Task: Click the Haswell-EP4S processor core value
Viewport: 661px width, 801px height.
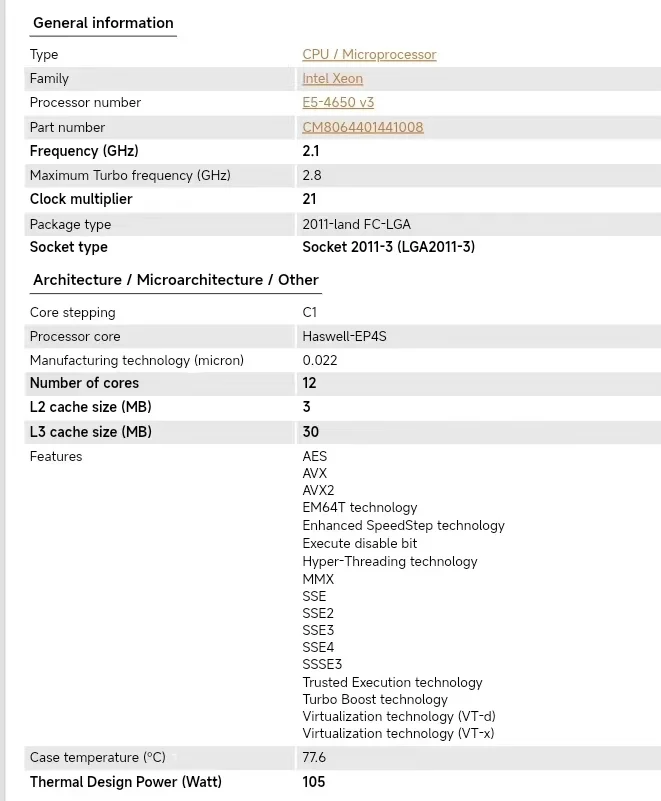Action: click(x=344, y=336)
